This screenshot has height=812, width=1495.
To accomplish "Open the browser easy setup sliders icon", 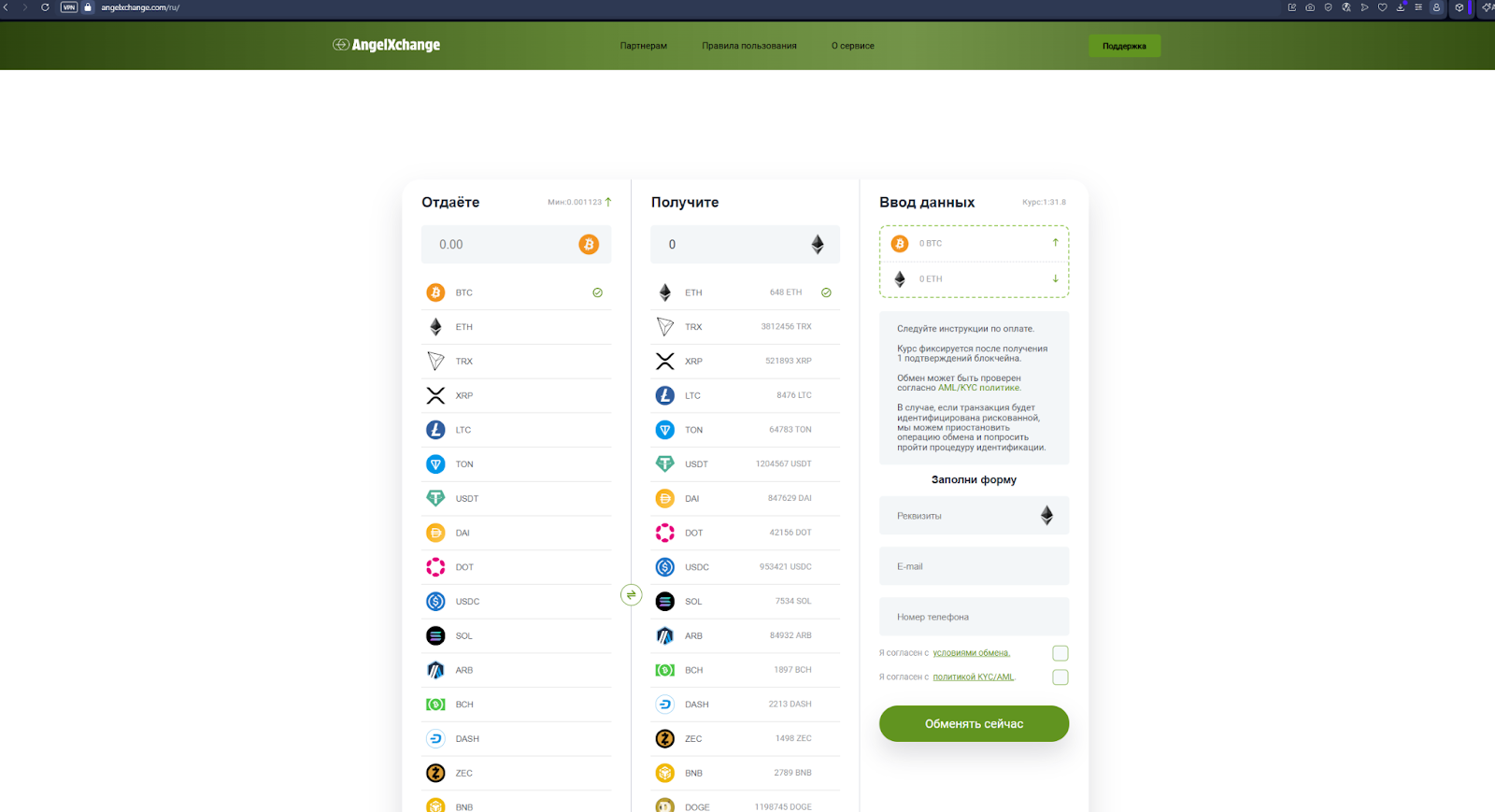I will pos(1418,7).
